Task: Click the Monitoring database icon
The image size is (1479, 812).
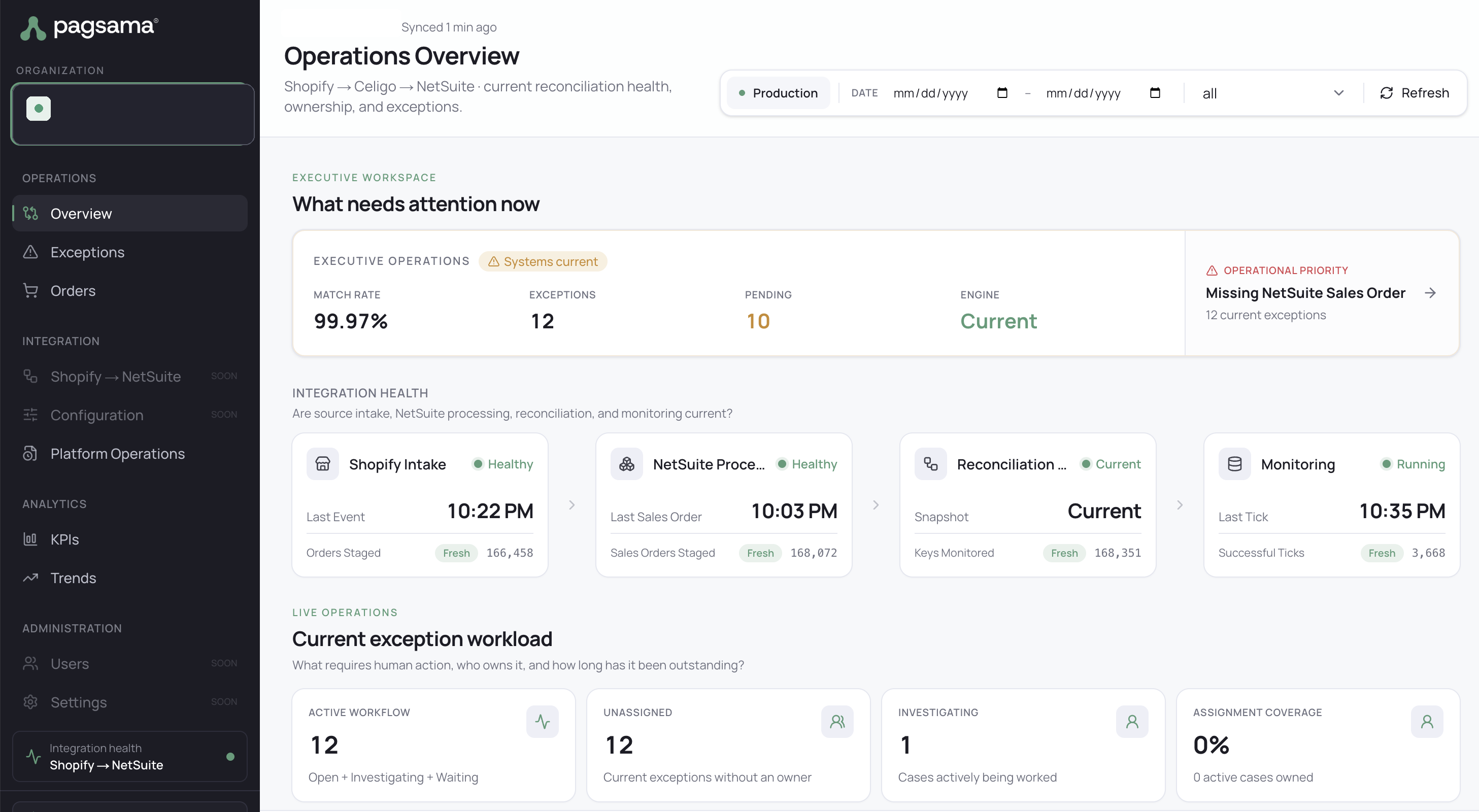Action: (1234, 463)
